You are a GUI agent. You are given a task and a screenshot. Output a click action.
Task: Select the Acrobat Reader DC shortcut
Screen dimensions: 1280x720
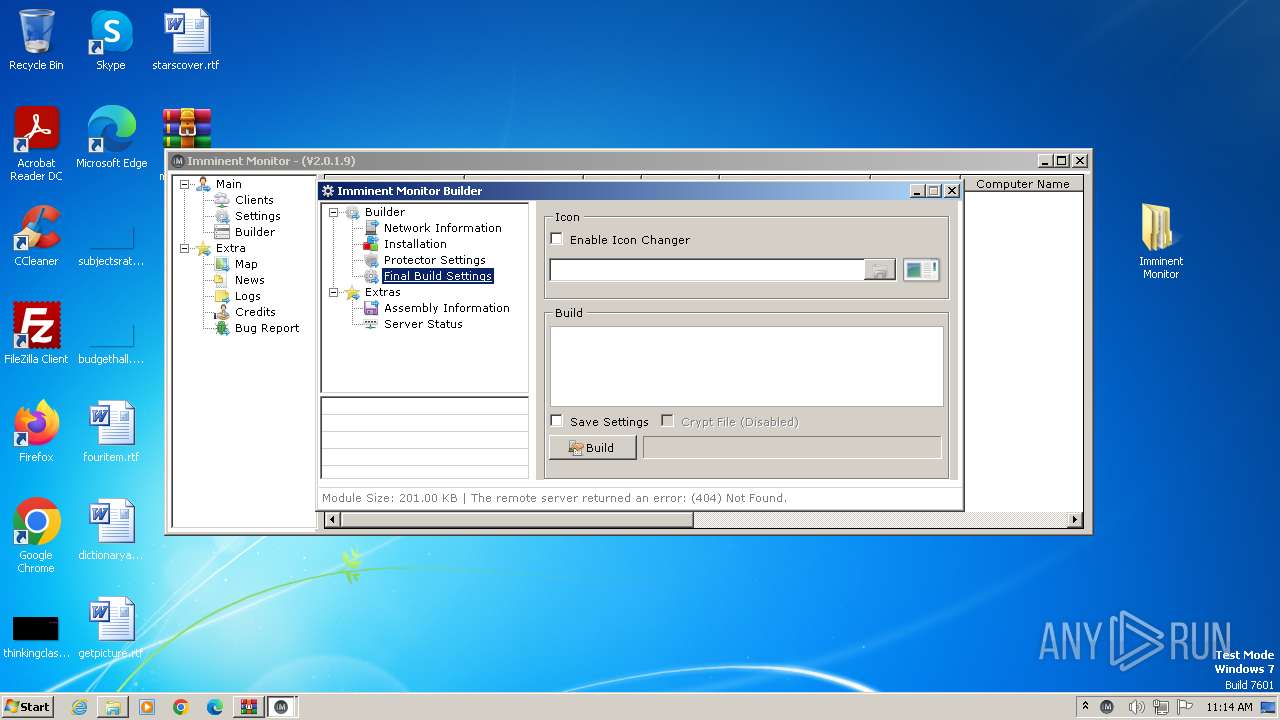coord(36,144)
